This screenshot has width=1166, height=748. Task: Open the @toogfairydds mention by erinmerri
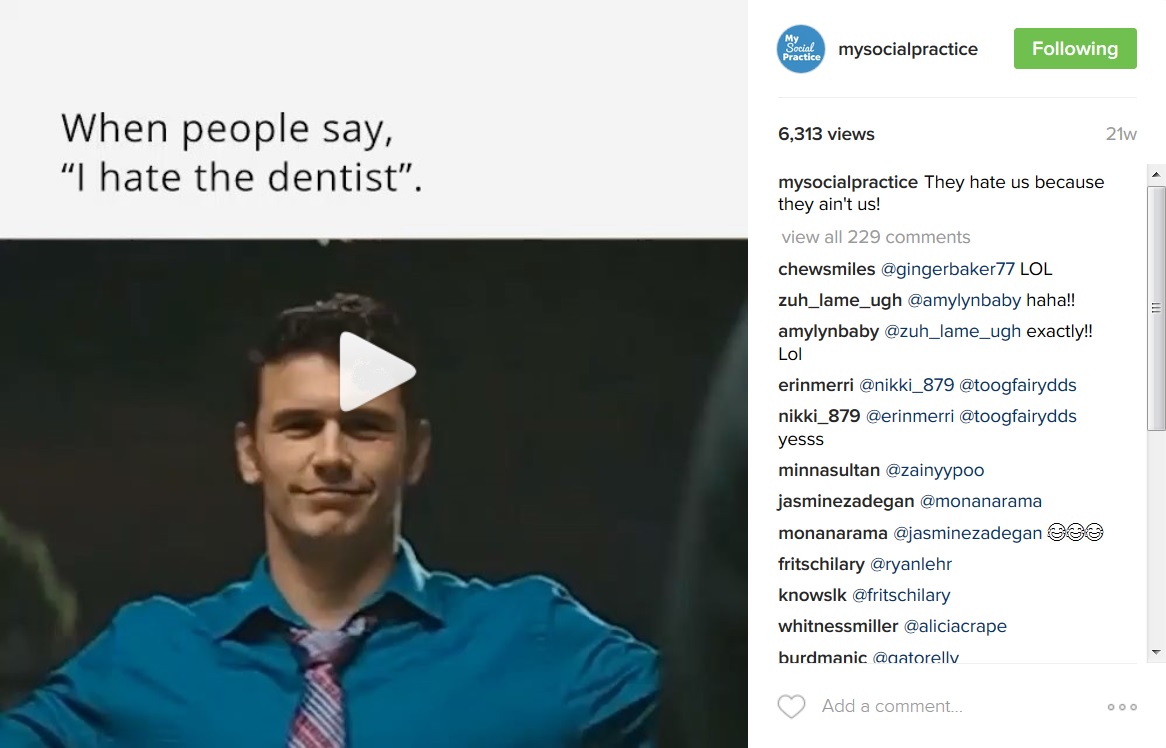coord(1017,385)
